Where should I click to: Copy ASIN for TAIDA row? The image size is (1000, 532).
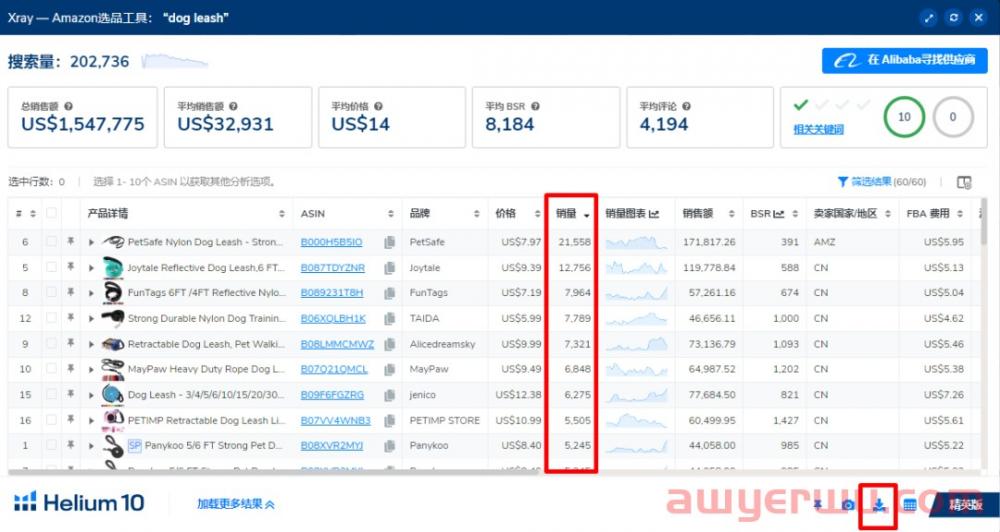point(389,318)
